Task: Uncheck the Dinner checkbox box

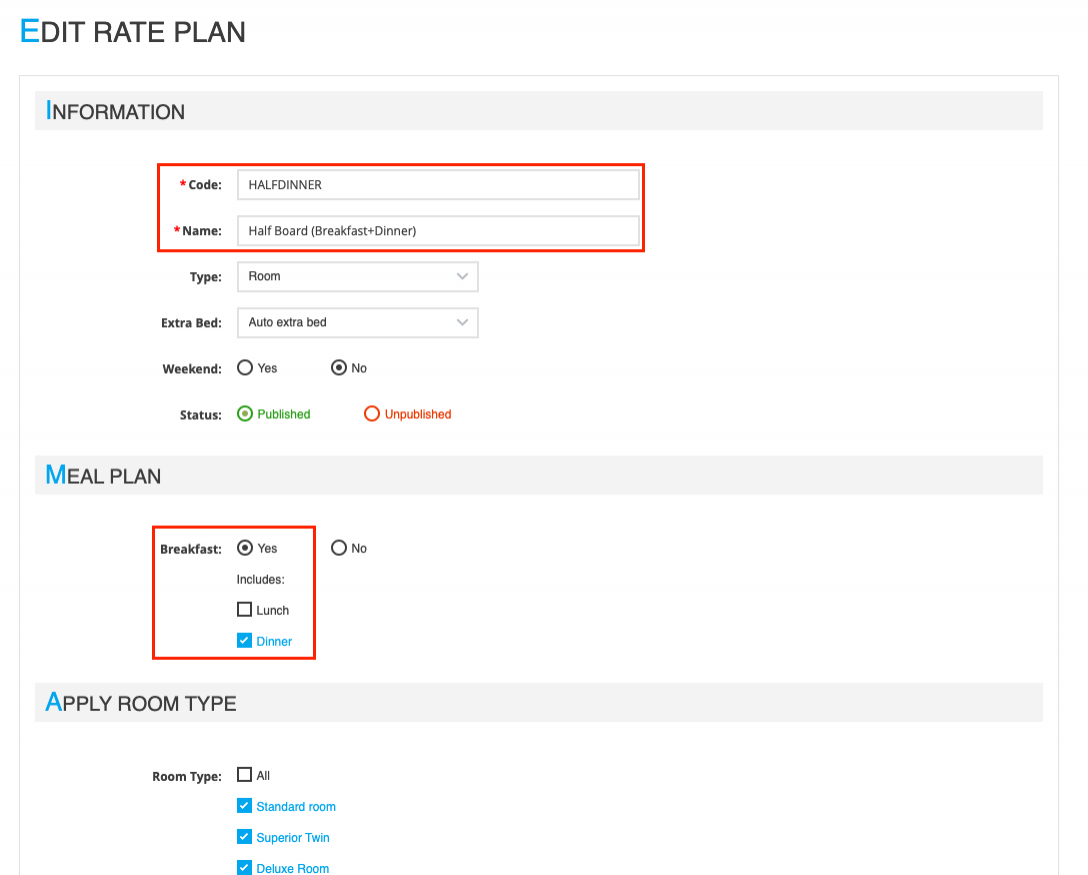Action: (x=245, y=641)
